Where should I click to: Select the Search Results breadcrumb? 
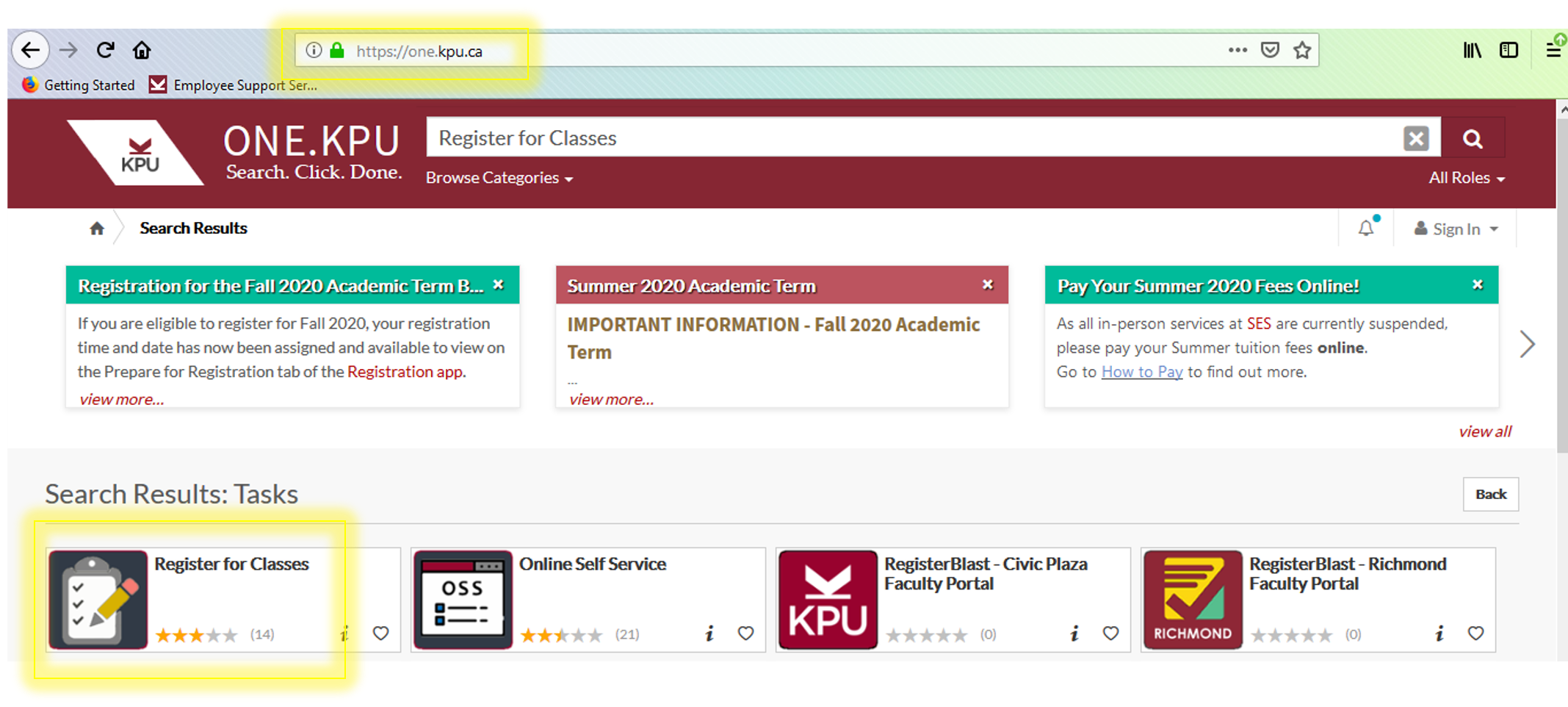[x=193, y=228]
